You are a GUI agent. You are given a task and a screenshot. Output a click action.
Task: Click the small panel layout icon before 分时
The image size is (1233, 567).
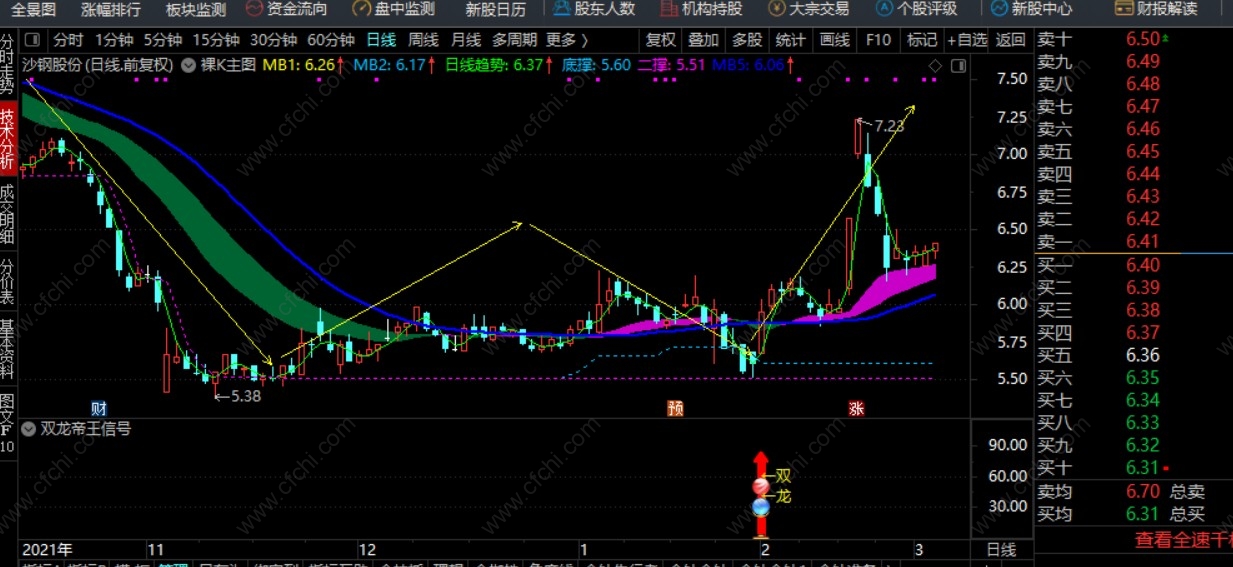33,41
